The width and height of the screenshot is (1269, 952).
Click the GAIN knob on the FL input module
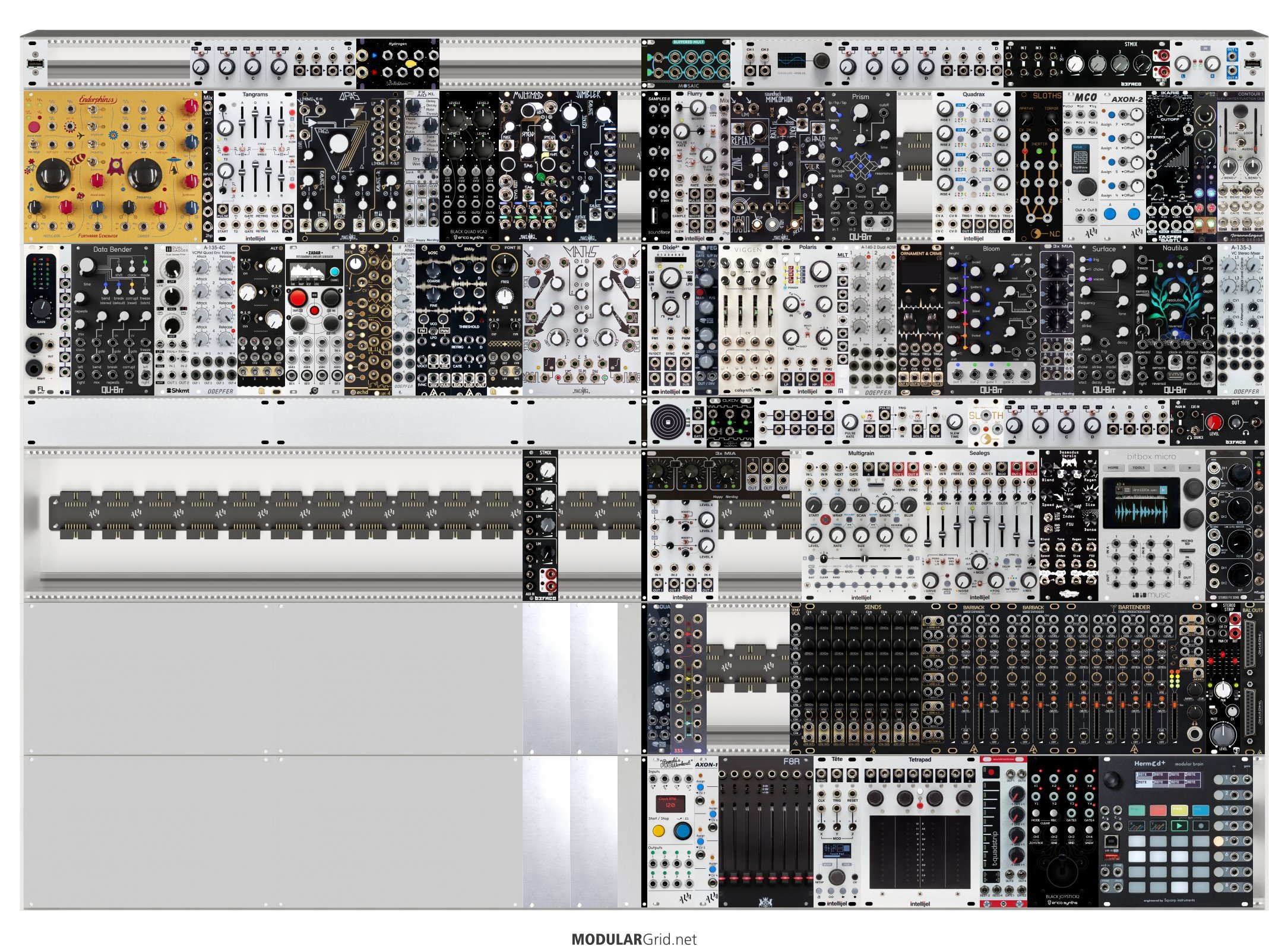coord(42,308)
